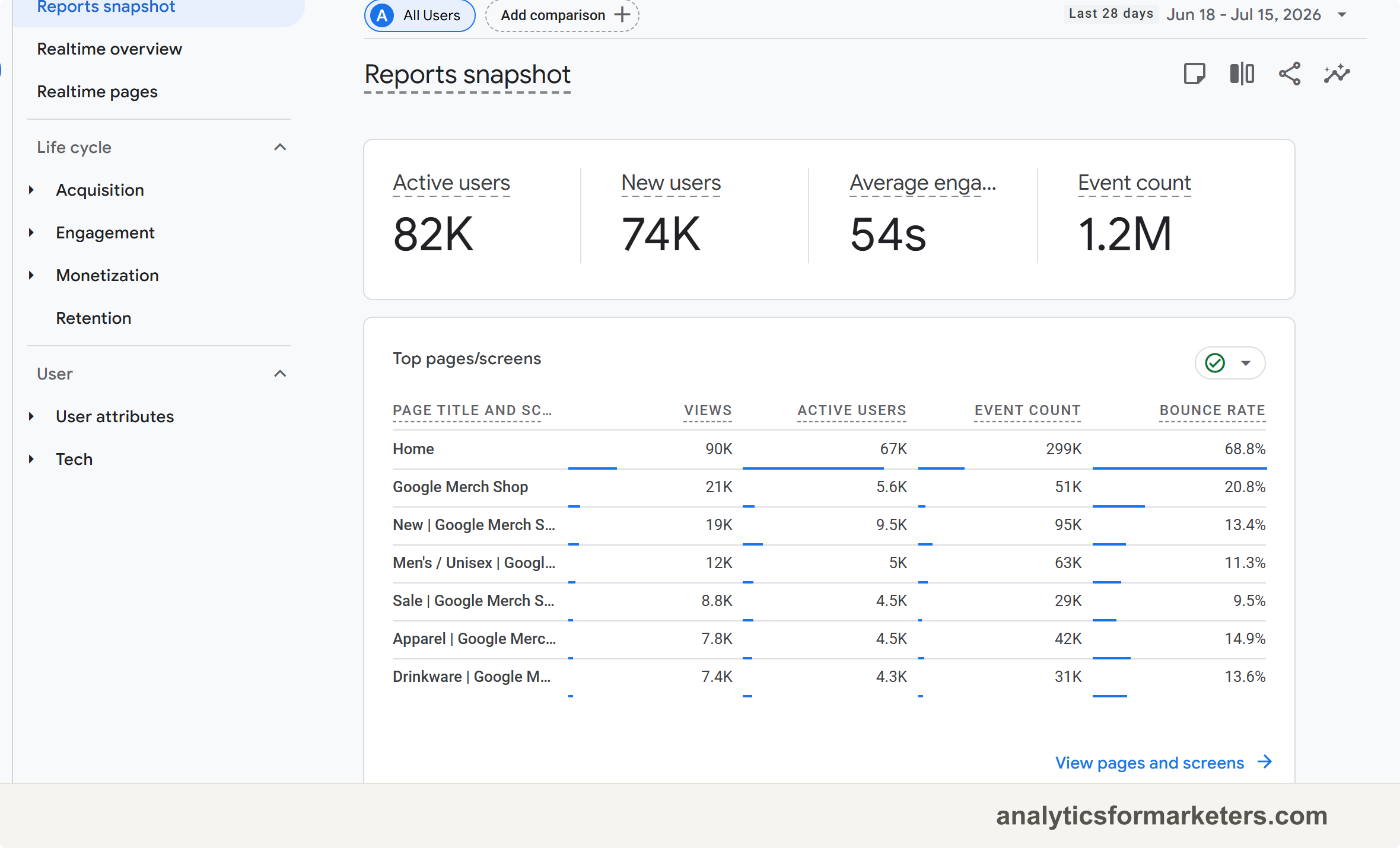Open the Retention report
Viewport: 1400px width, 848px height.
93,318
